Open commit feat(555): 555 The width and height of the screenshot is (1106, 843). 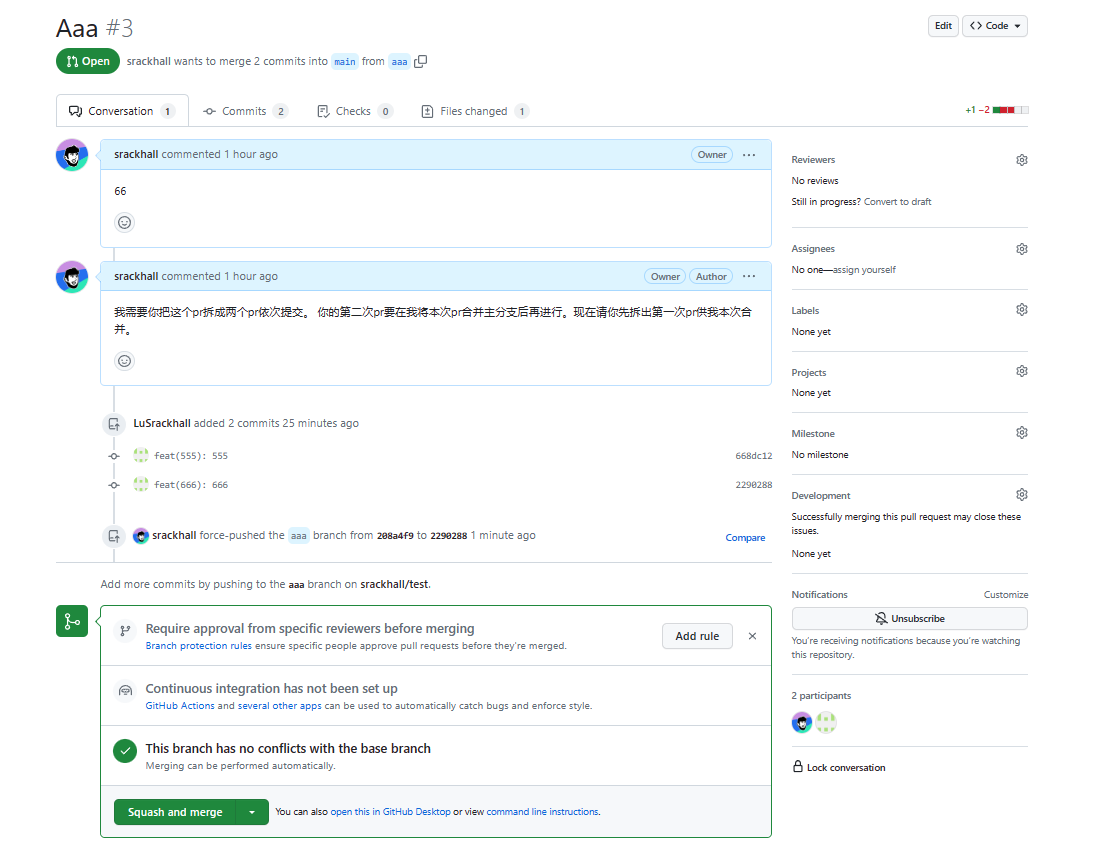coord(190,456)
